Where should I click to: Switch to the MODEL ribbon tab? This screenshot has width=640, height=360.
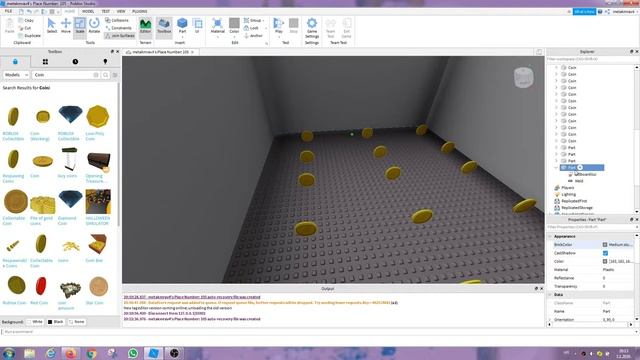[88, 11]
